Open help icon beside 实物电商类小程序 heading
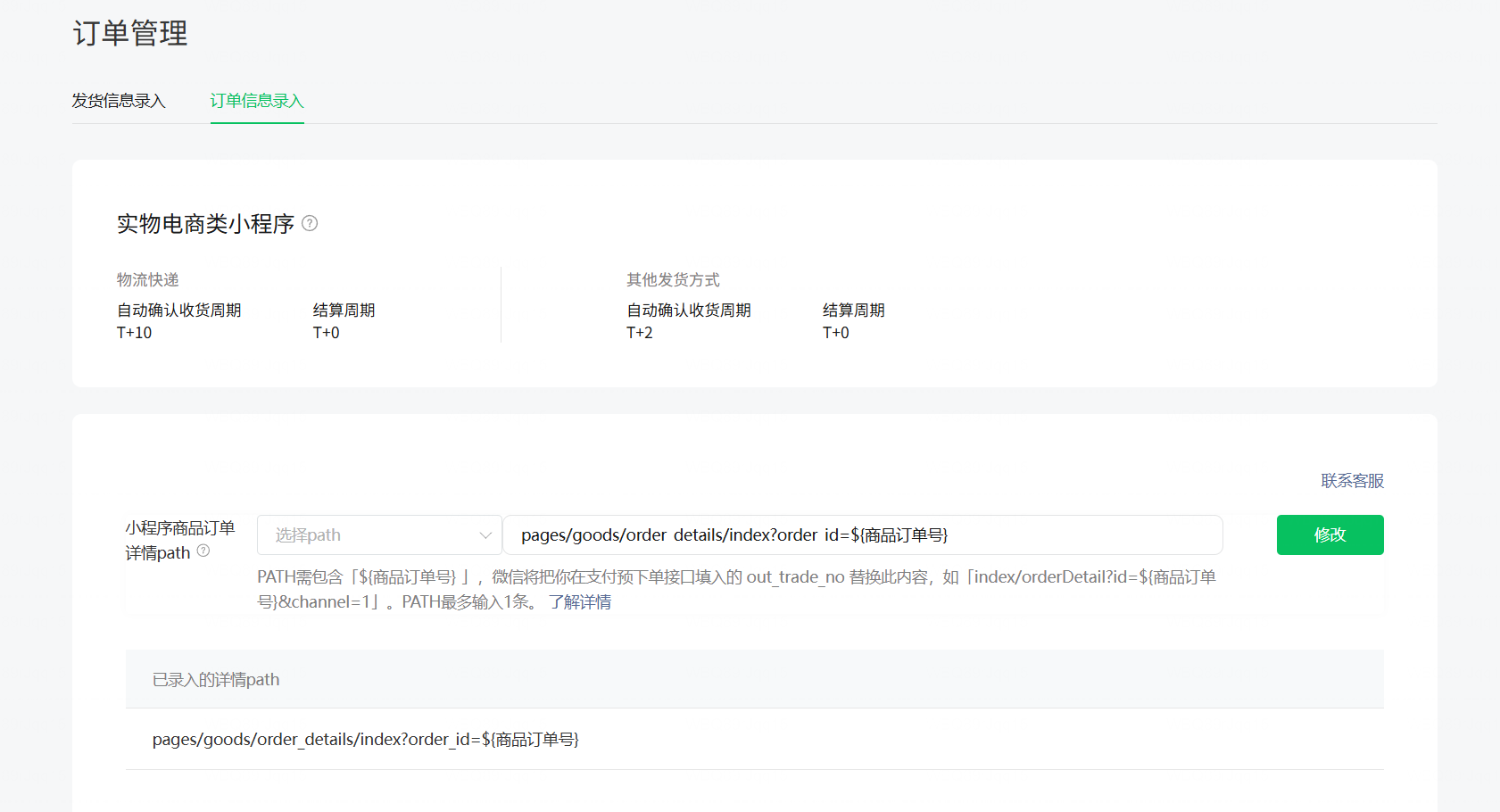 (310, 223)
